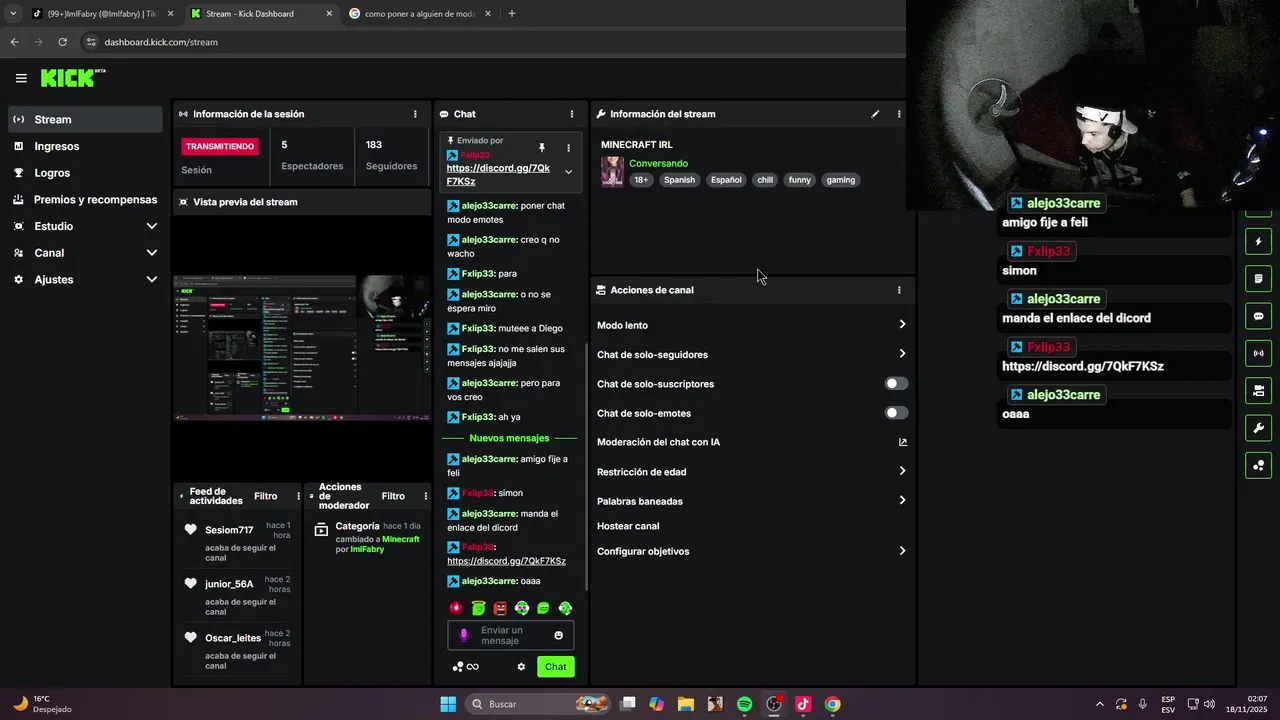This screenshot has width=1280, height=720.
Task: Switch to the Google search browser tab
Action: coord(418,14)
